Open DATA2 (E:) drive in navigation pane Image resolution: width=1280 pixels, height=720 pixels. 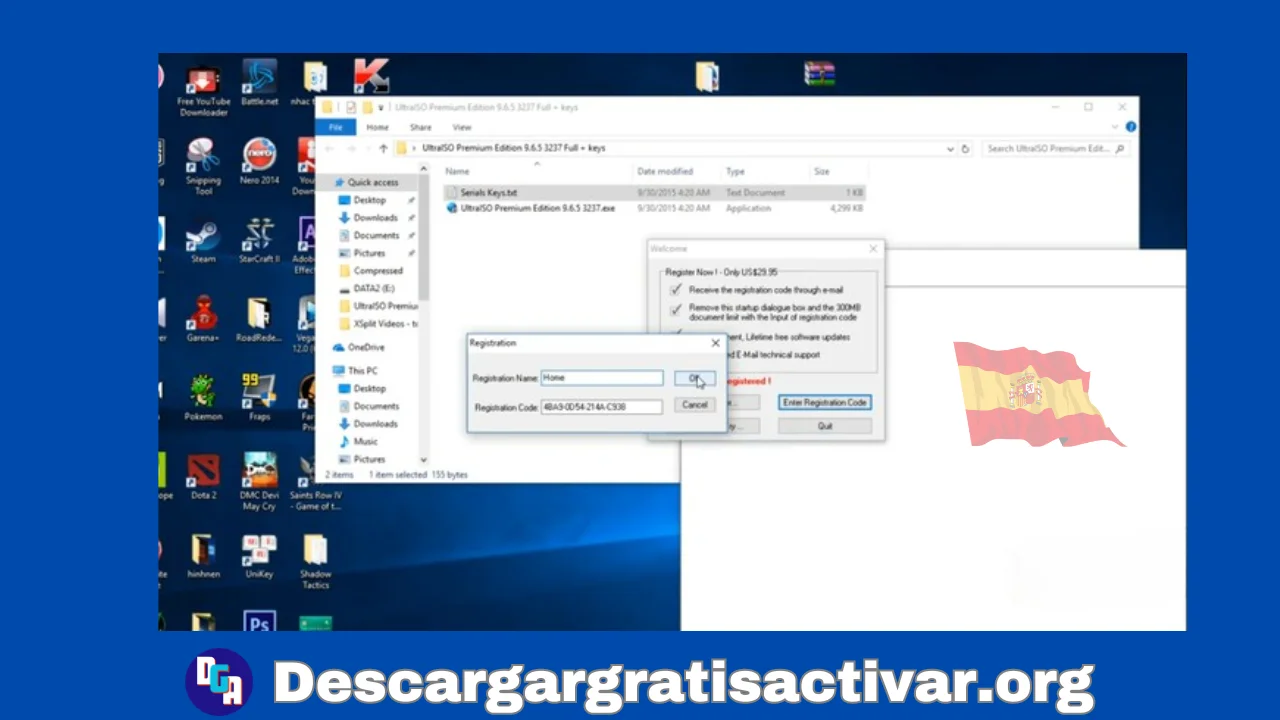click(x=374, y=288)
